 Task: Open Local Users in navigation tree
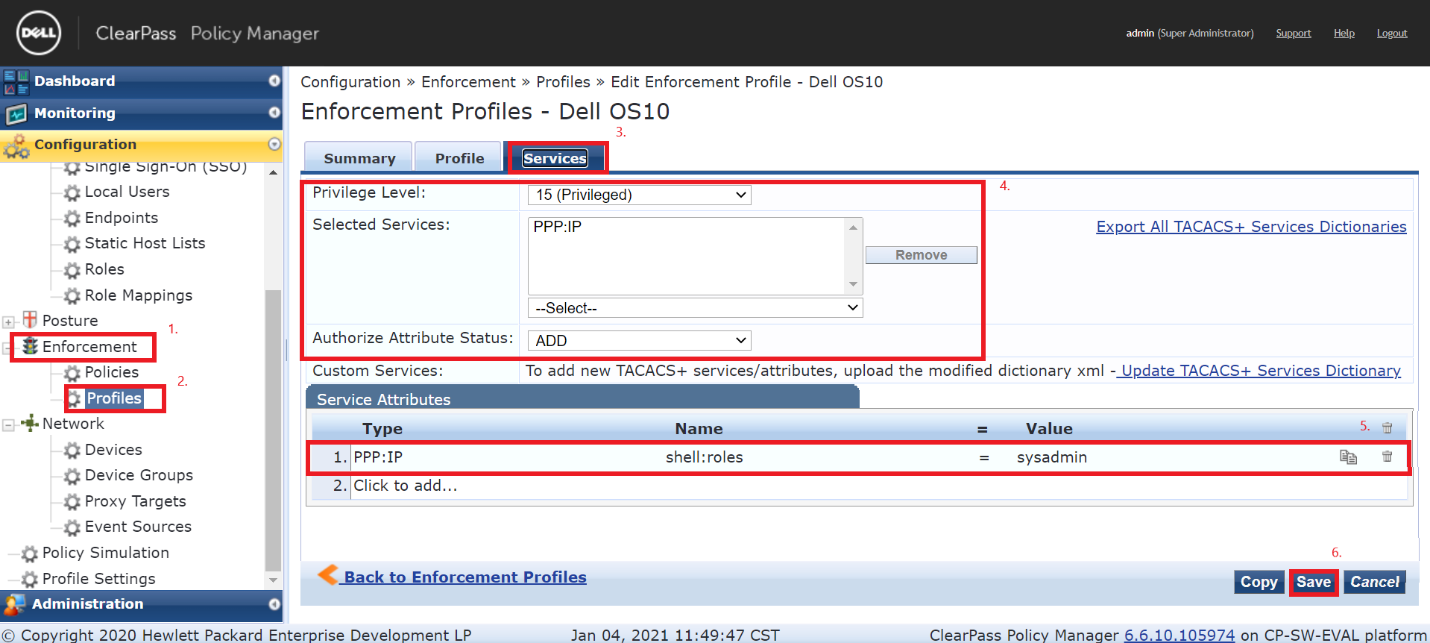127,192
